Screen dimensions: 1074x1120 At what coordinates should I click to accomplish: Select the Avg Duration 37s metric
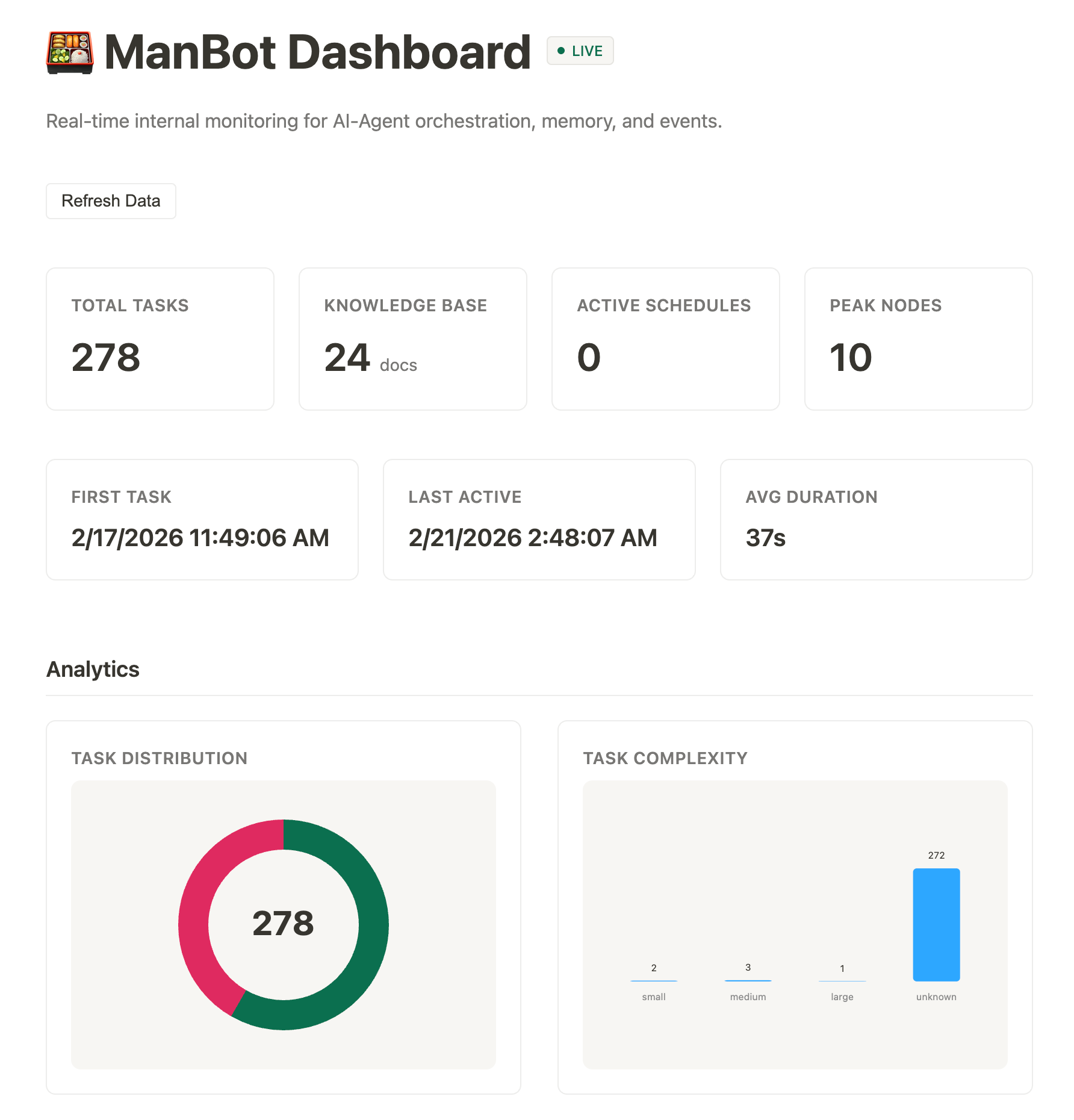point(766,538)
